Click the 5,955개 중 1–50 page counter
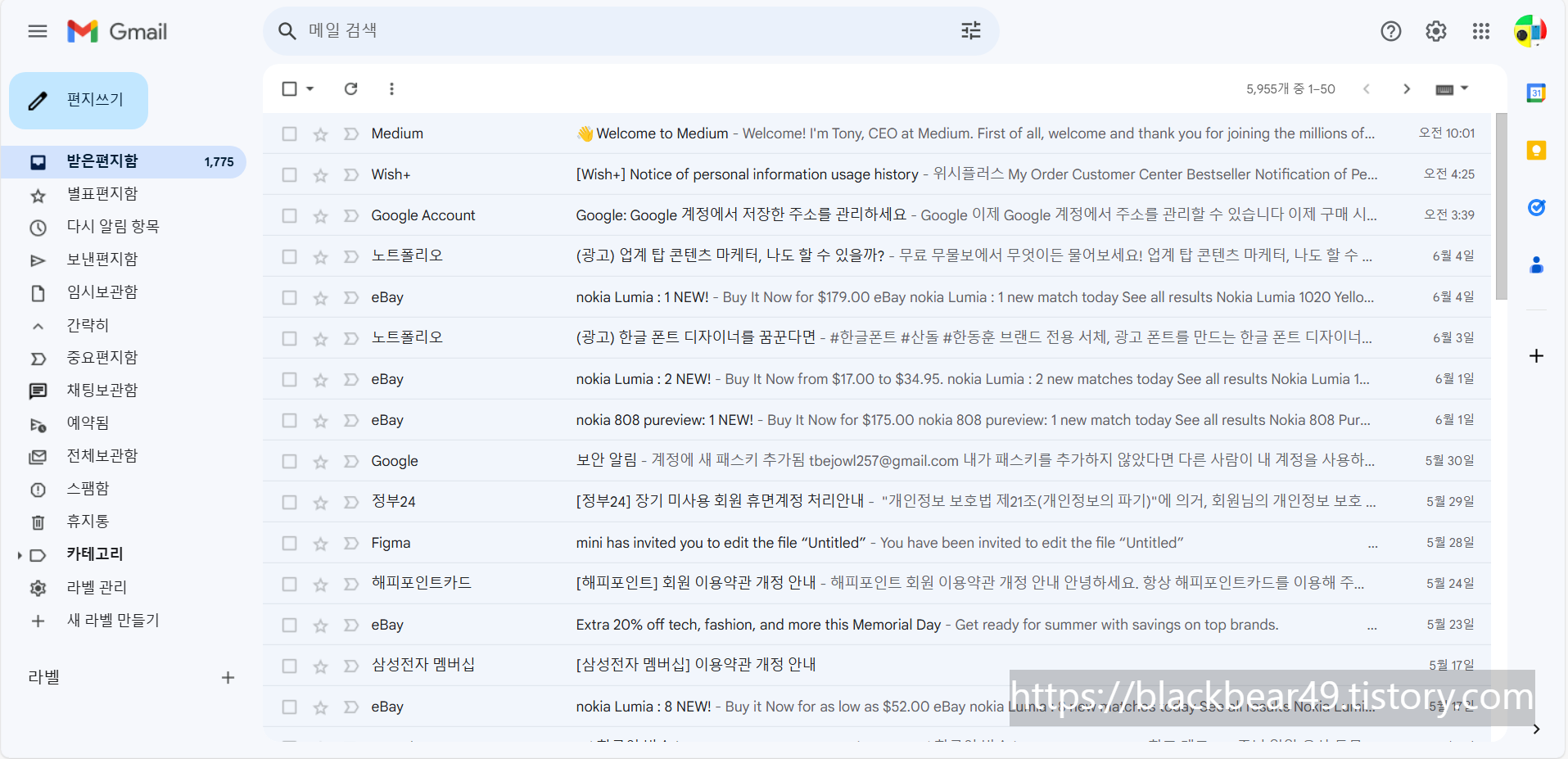This screenshot has height=759, width=1568. coord(1290,88)
